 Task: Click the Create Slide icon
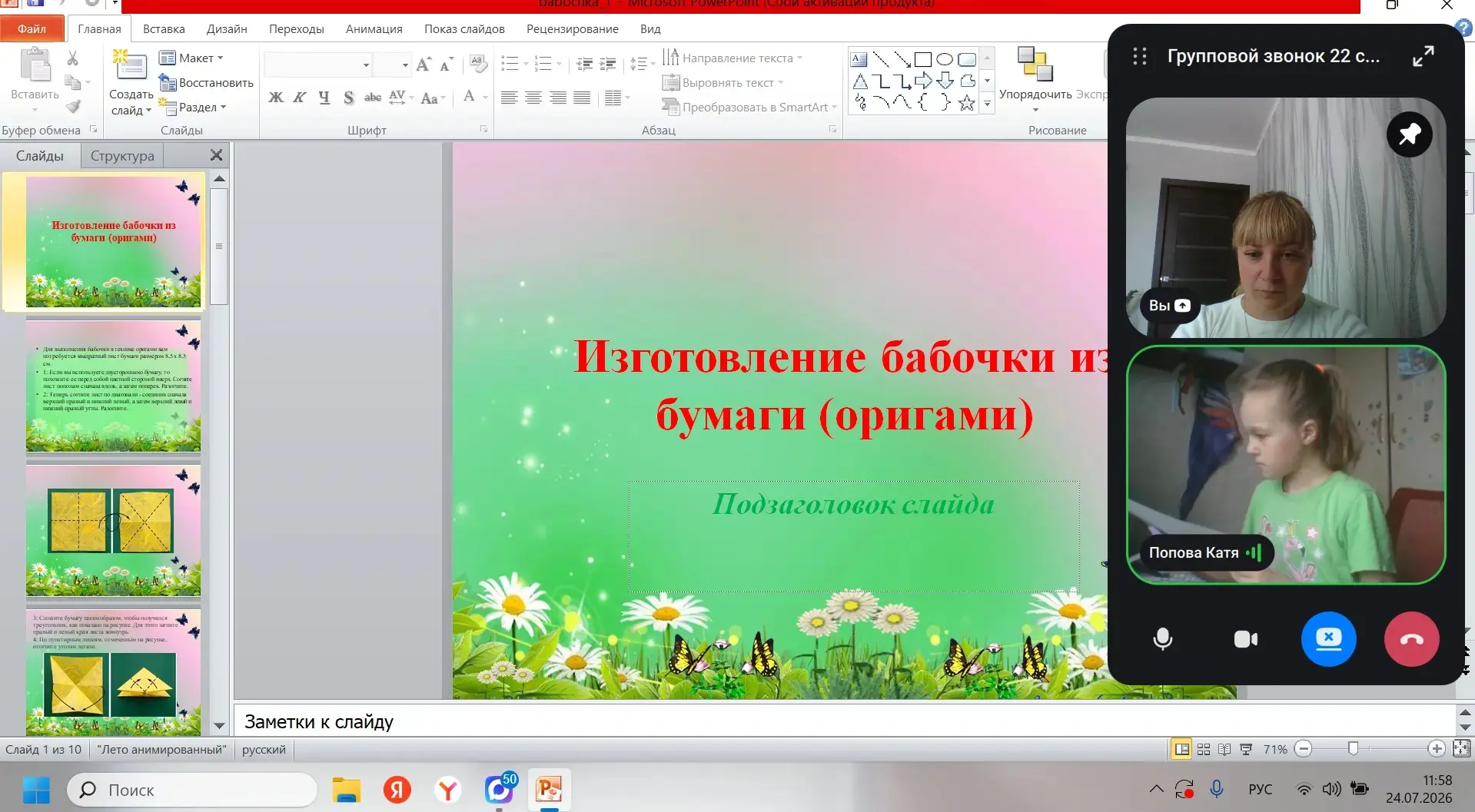click(x=131, y=67)
